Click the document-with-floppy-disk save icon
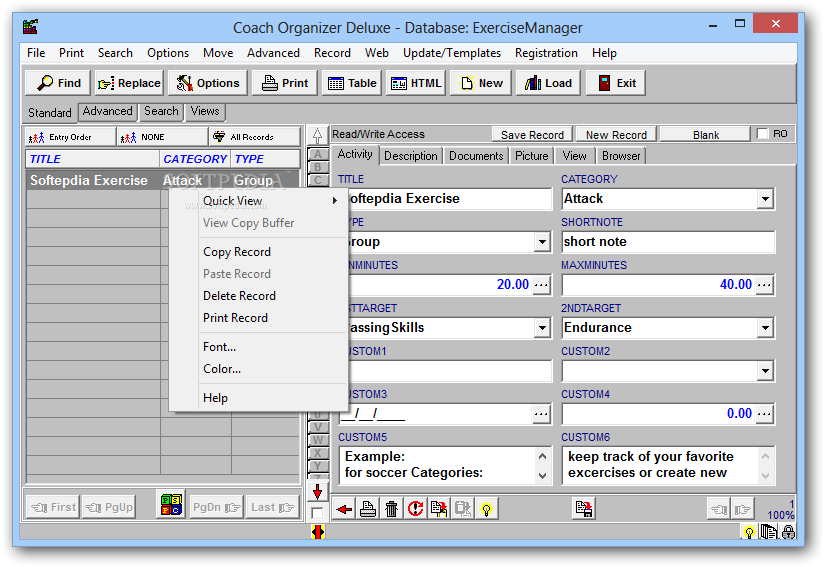Image resolution: width=825 pixels, height=567 pixels. point(583,509)
